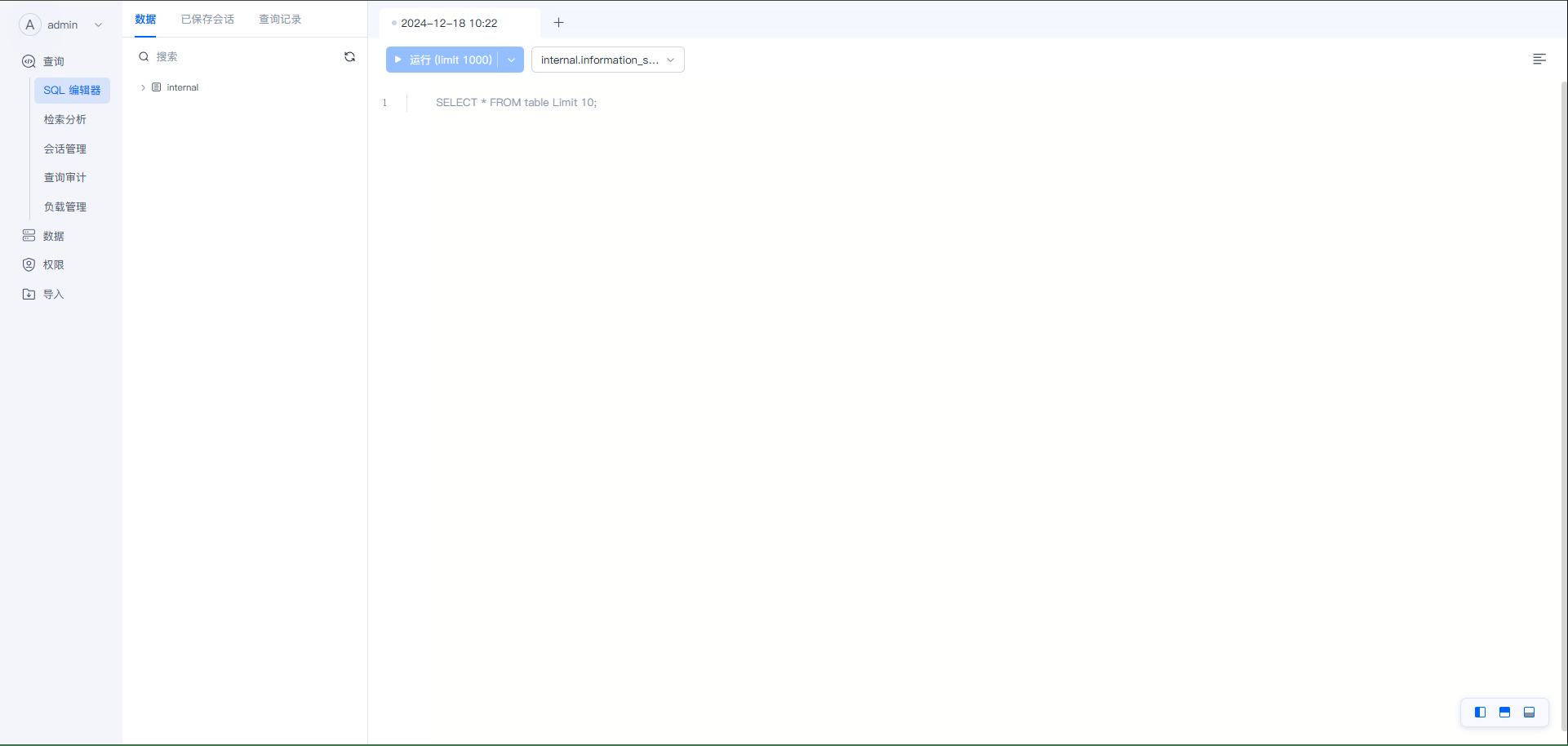Screen dimensions: 1568x746
Task: Switch to the 查询记录 tab
Action: click(280, 20)
